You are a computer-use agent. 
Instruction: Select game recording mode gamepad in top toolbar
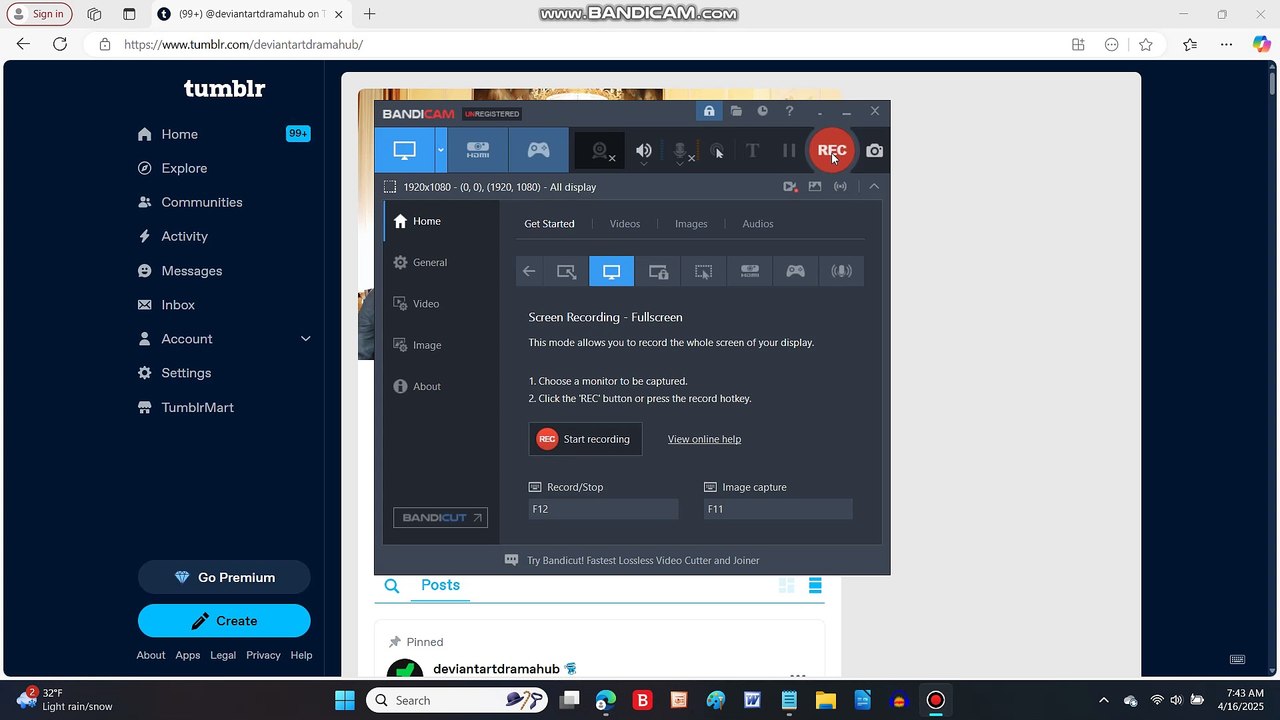coord(538,150)
